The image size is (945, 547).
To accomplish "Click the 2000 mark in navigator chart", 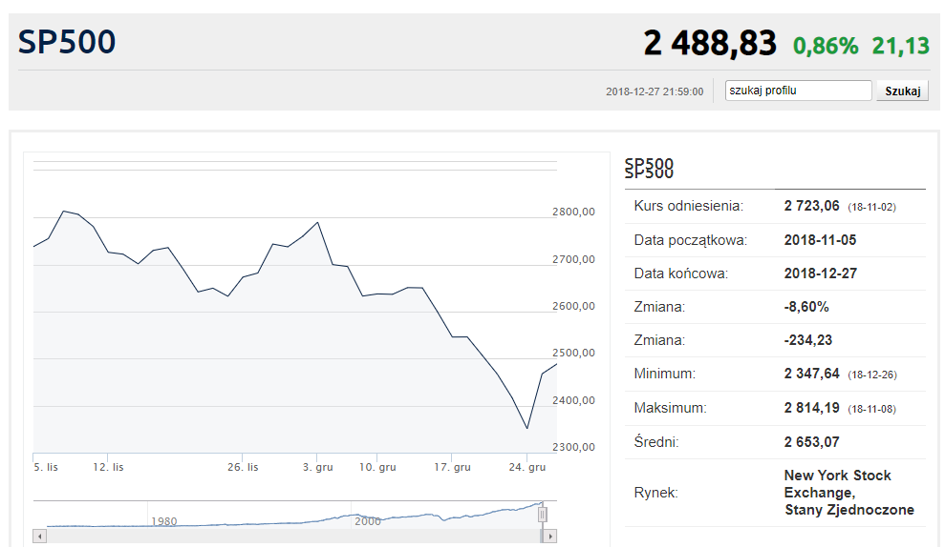I will 367,521.
